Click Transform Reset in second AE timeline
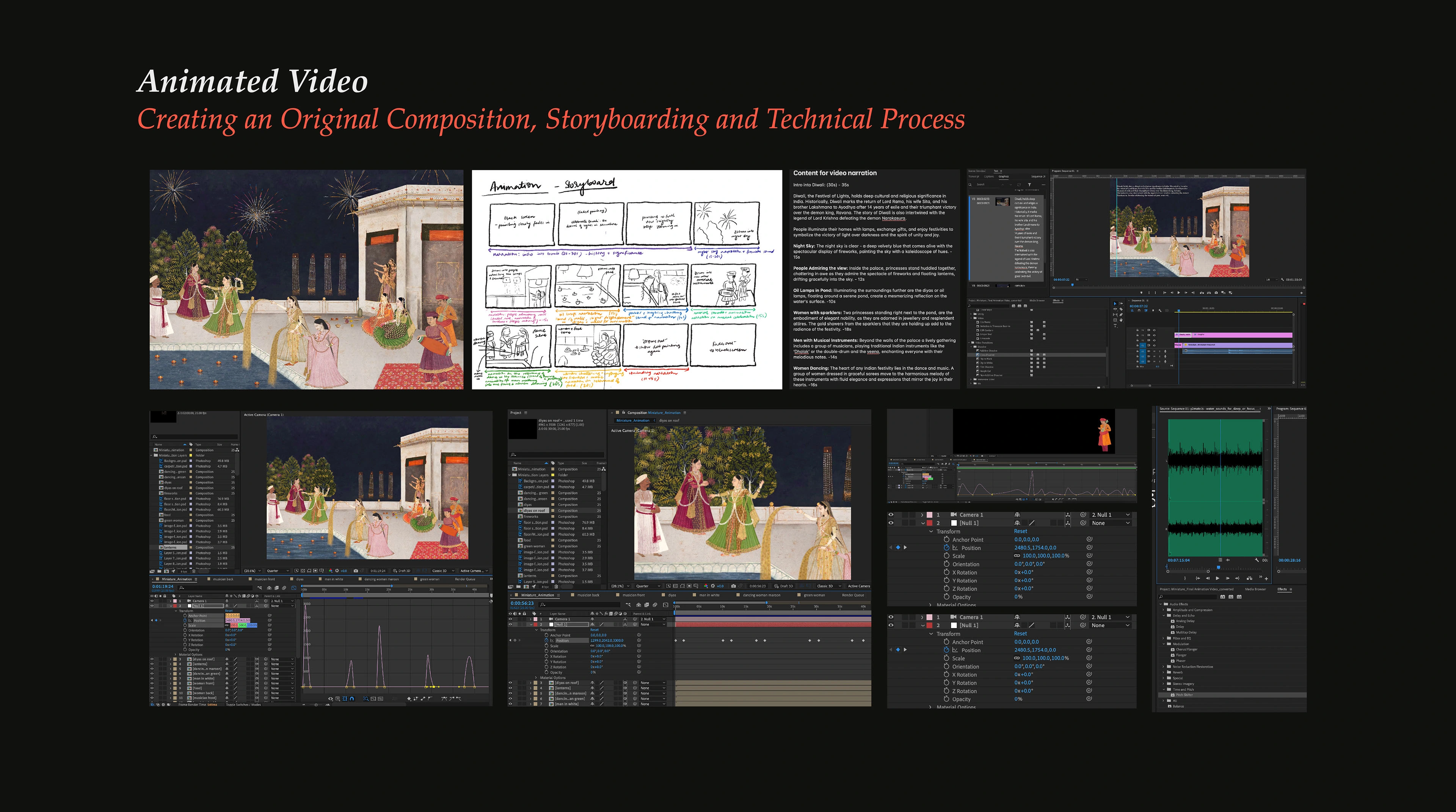 tap(595, 630)
